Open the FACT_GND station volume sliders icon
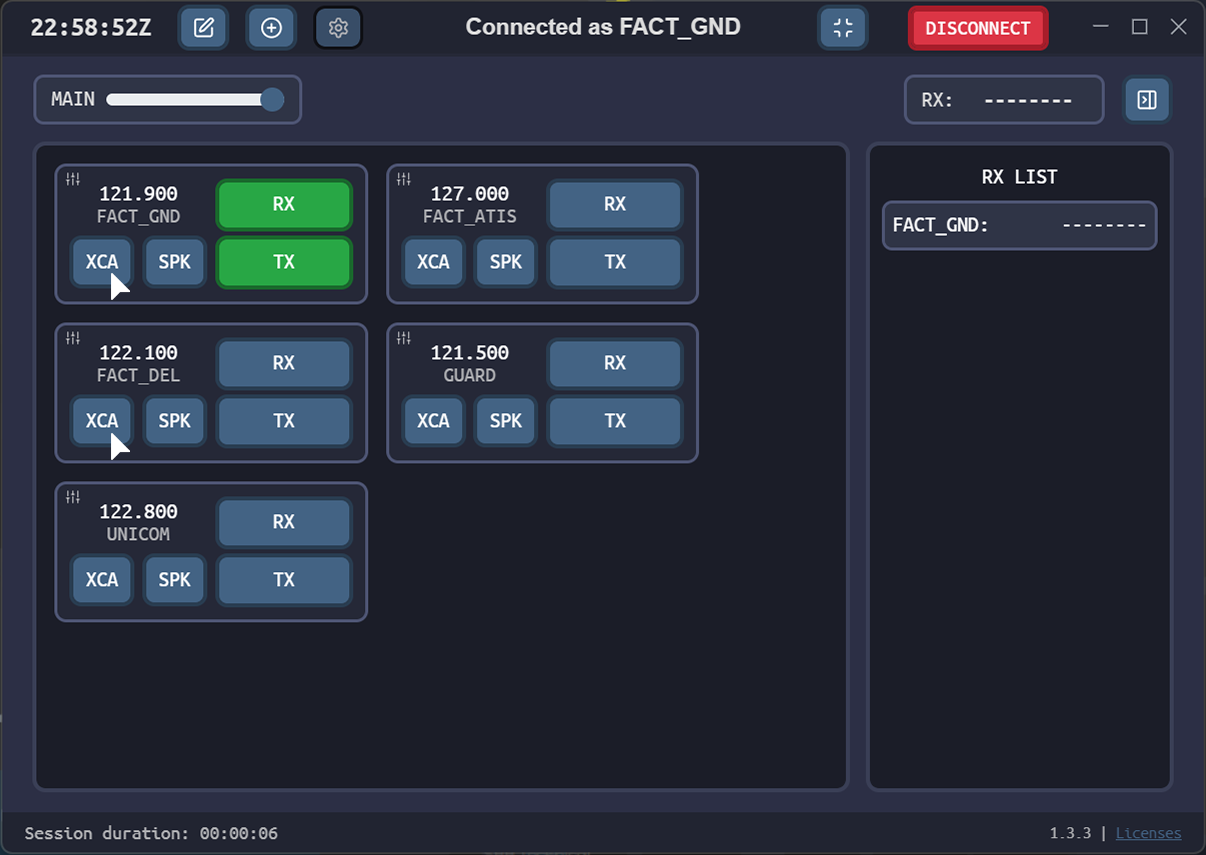 coord(73,179)
